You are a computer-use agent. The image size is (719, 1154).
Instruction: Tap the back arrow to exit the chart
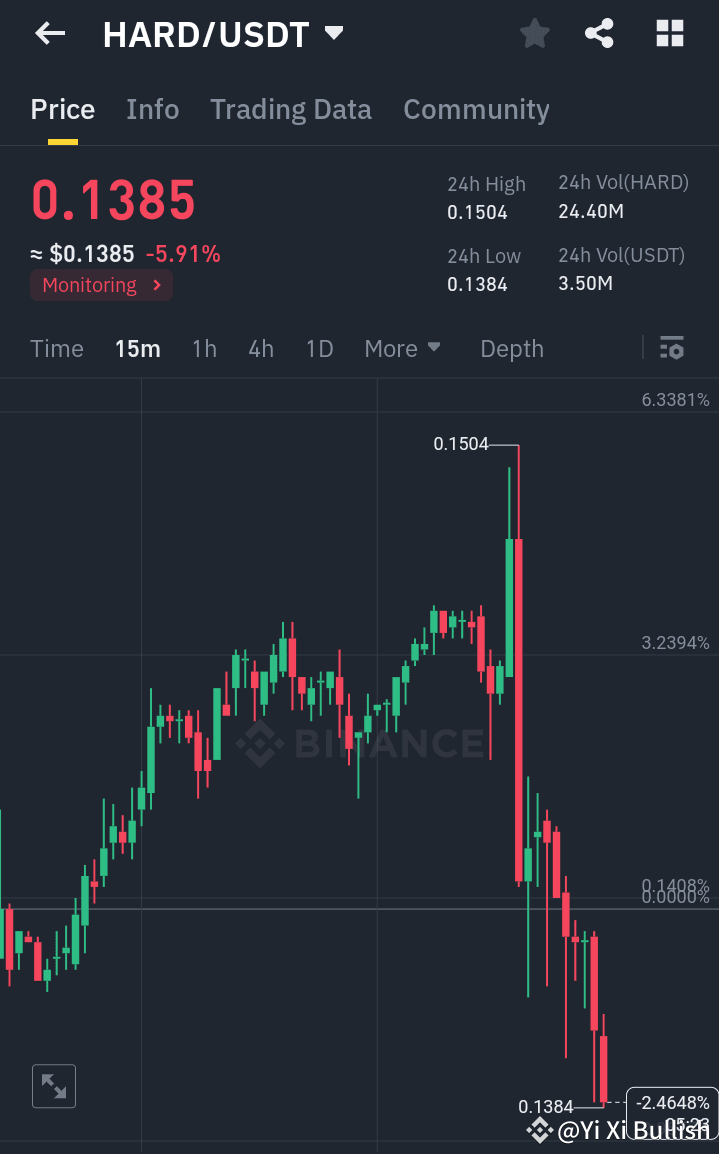(48, 33)
